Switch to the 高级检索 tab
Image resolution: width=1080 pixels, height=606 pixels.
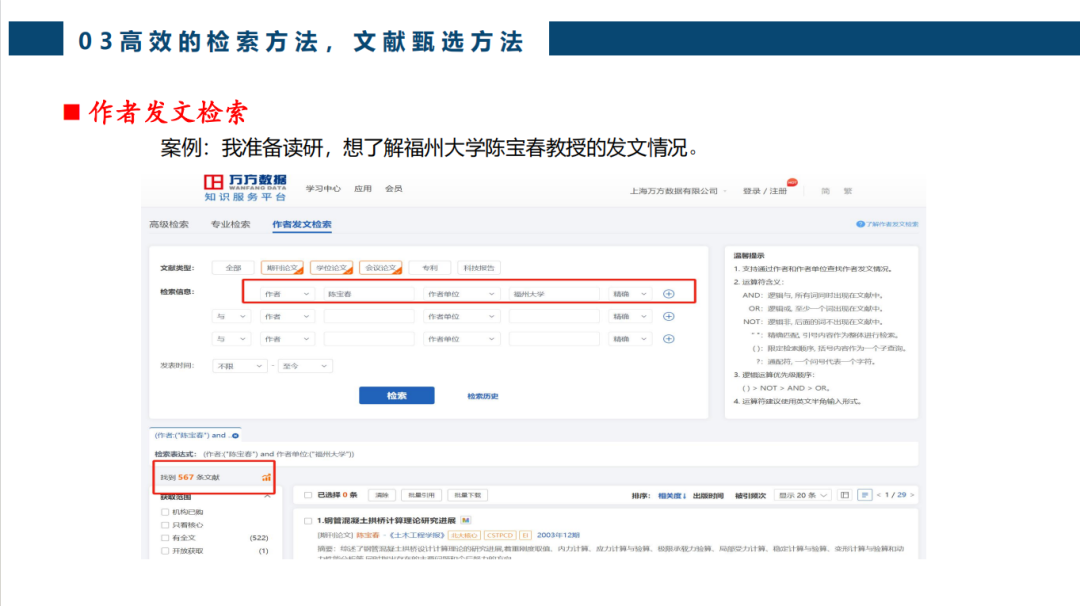pos(168,225)
